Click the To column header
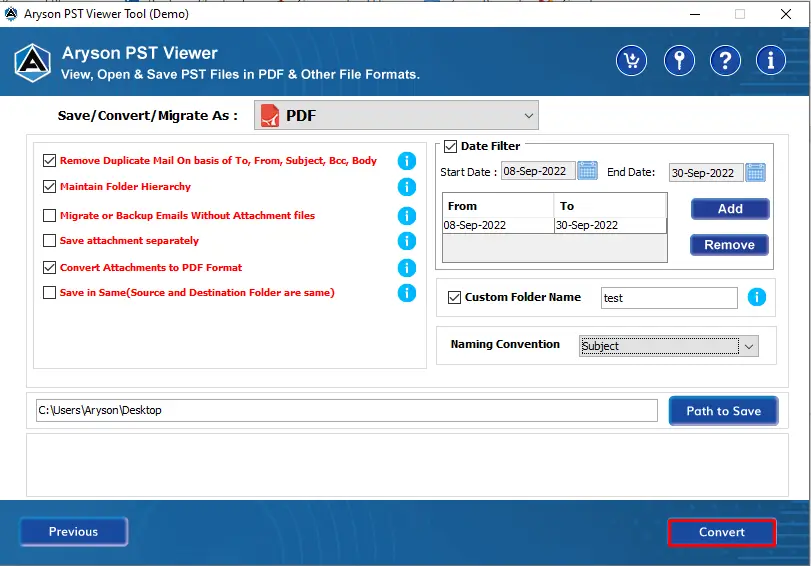The width and height of the screenshot is (811, 566). 610,206
